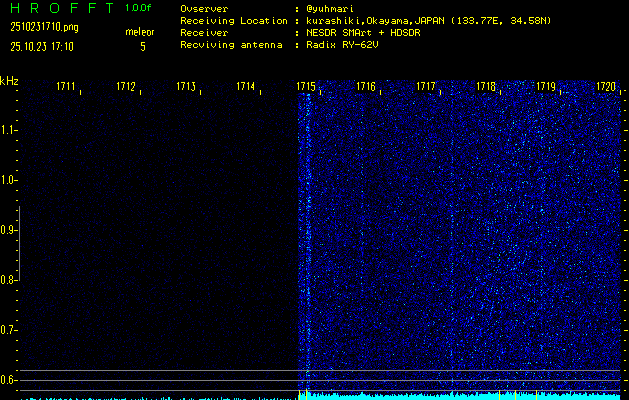Screen dimensions: 629x400
Task: Select the 1711 time tick label
Action: (x=66, y=87)
